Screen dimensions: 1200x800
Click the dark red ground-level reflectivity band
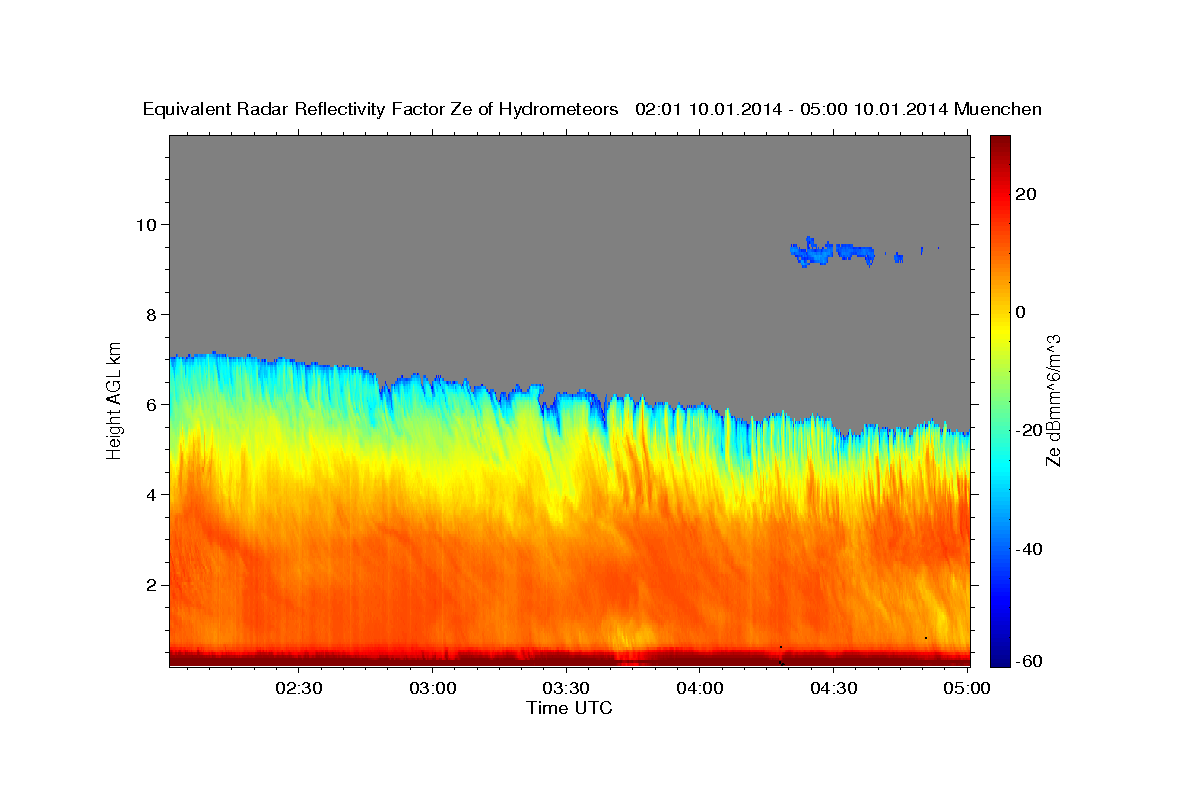click(569, 657)
